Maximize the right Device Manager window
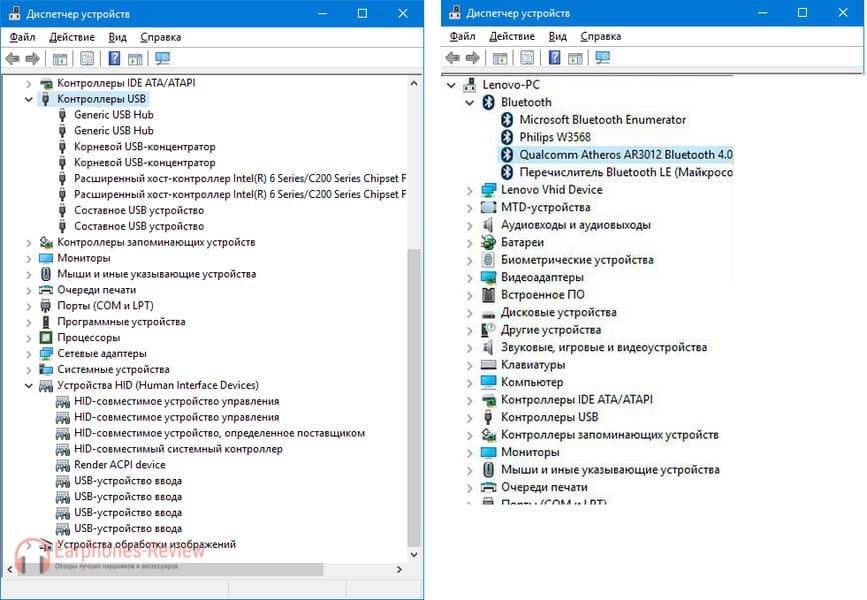The width and height of the screenshot is (867, 600). tap(803, 13)
